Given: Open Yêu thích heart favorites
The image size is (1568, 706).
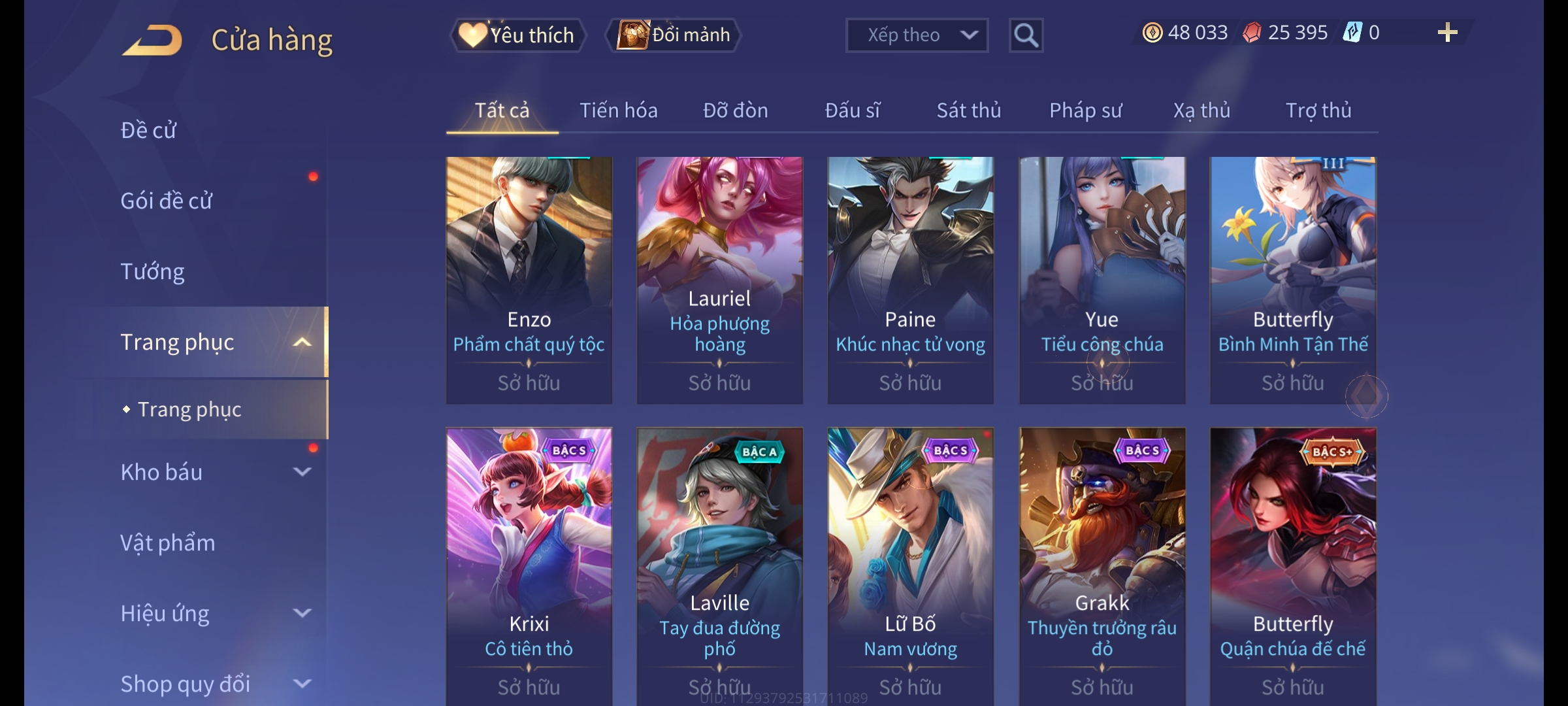Looking at the screenshot, I should [x=517, y=35].
